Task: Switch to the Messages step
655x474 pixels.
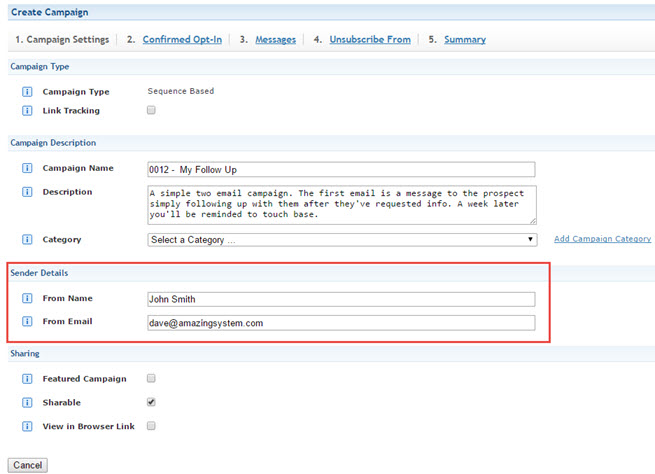Action: click(275, 40)
